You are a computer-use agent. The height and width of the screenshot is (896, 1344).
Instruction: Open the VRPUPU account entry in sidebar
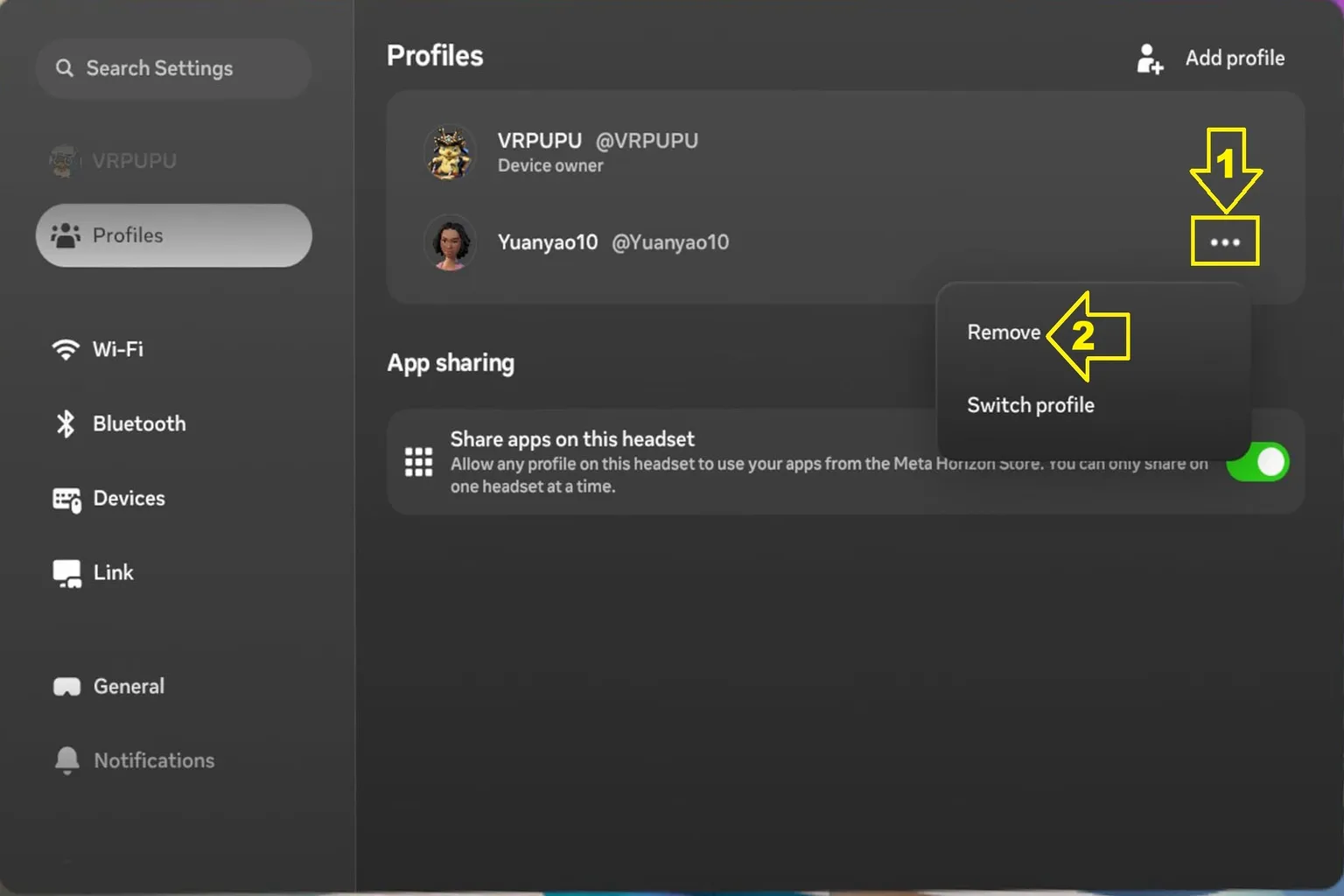[114, 161]
